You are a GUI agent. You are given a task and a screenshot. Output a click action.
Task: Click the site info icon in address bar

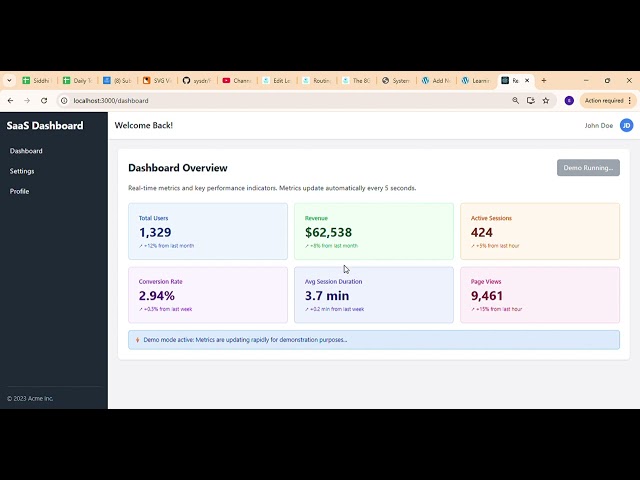(64, 100)
